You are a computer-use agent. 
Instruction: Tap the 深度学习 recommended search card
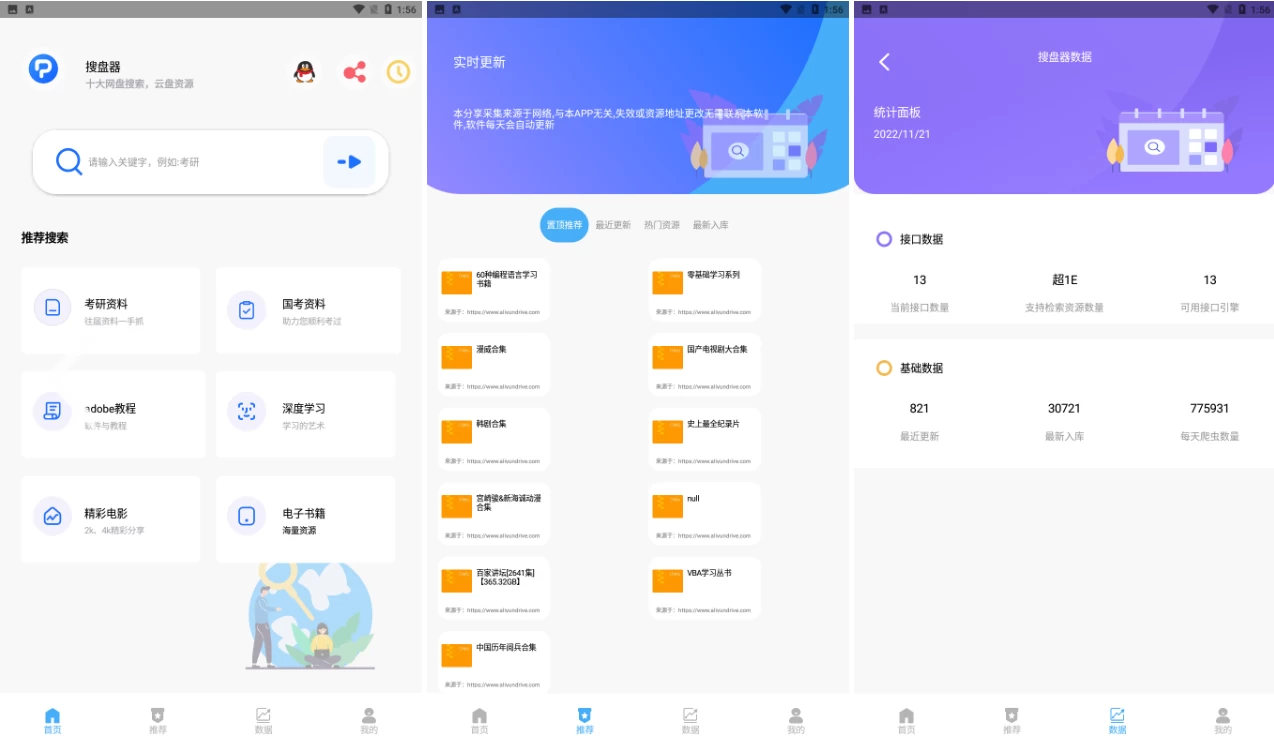(306, 414)
